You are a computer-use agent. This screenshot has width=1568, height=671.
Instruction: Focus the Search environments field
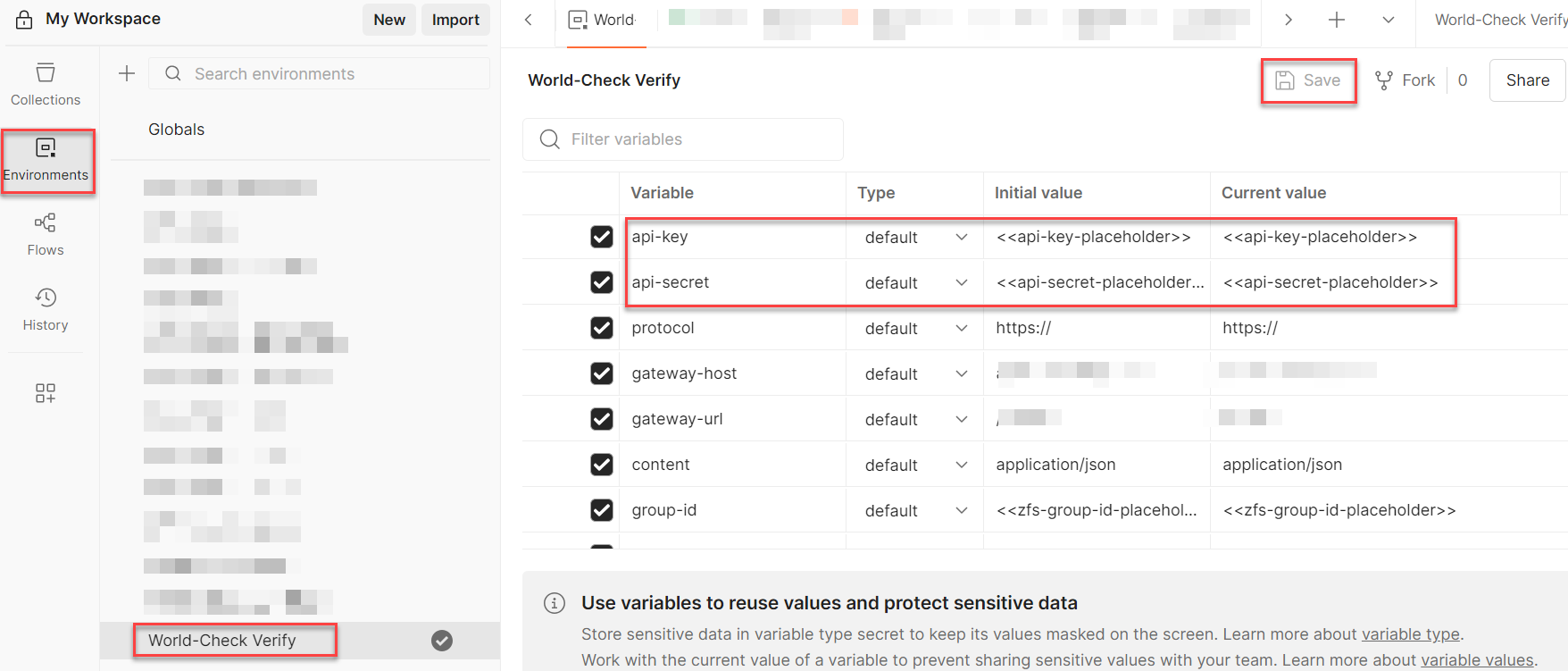(x=320, y=73)
